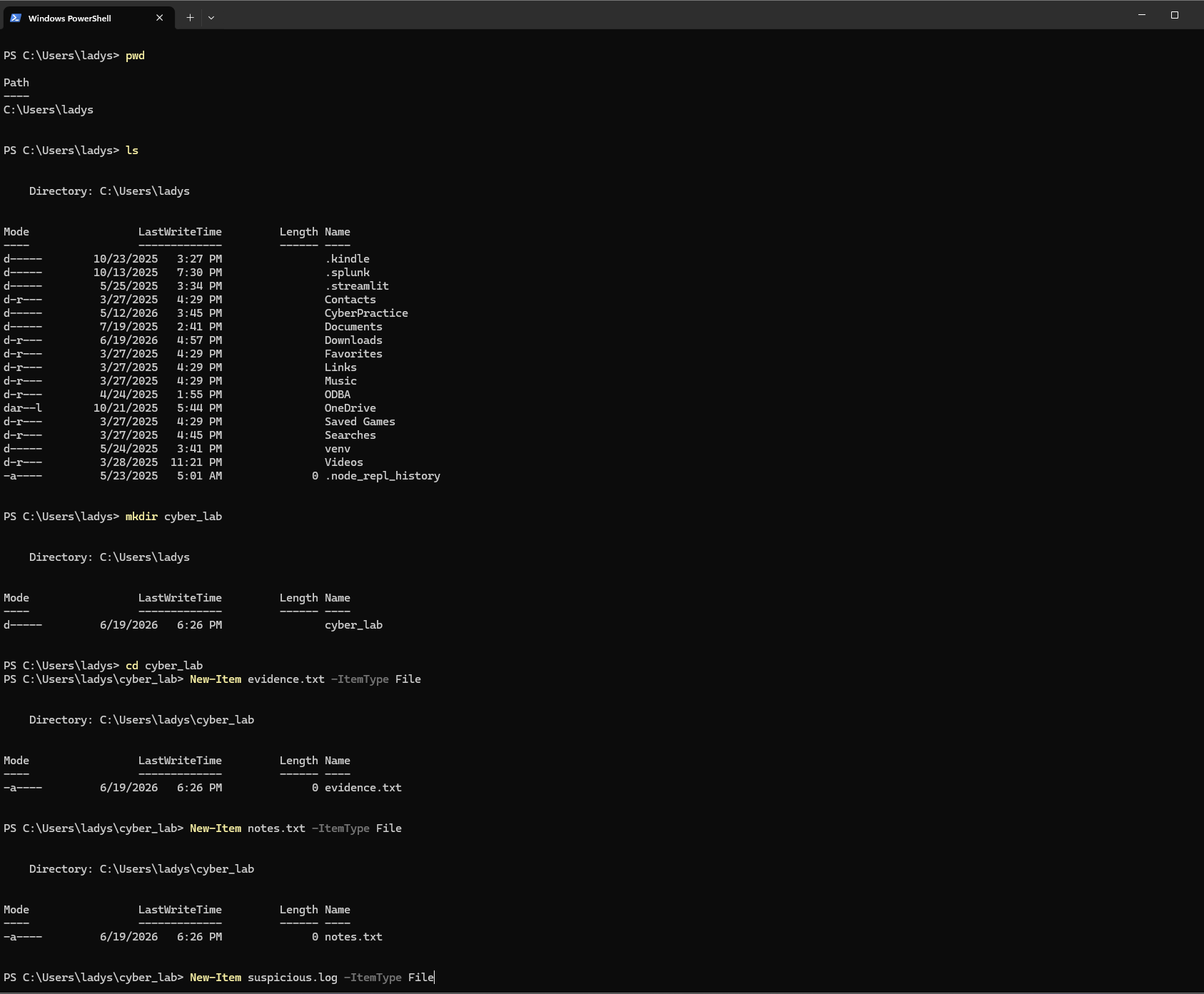This screenshot has height=994, width=1204.
Task: Open a new tab with plus button
Action: coord(190,18)
